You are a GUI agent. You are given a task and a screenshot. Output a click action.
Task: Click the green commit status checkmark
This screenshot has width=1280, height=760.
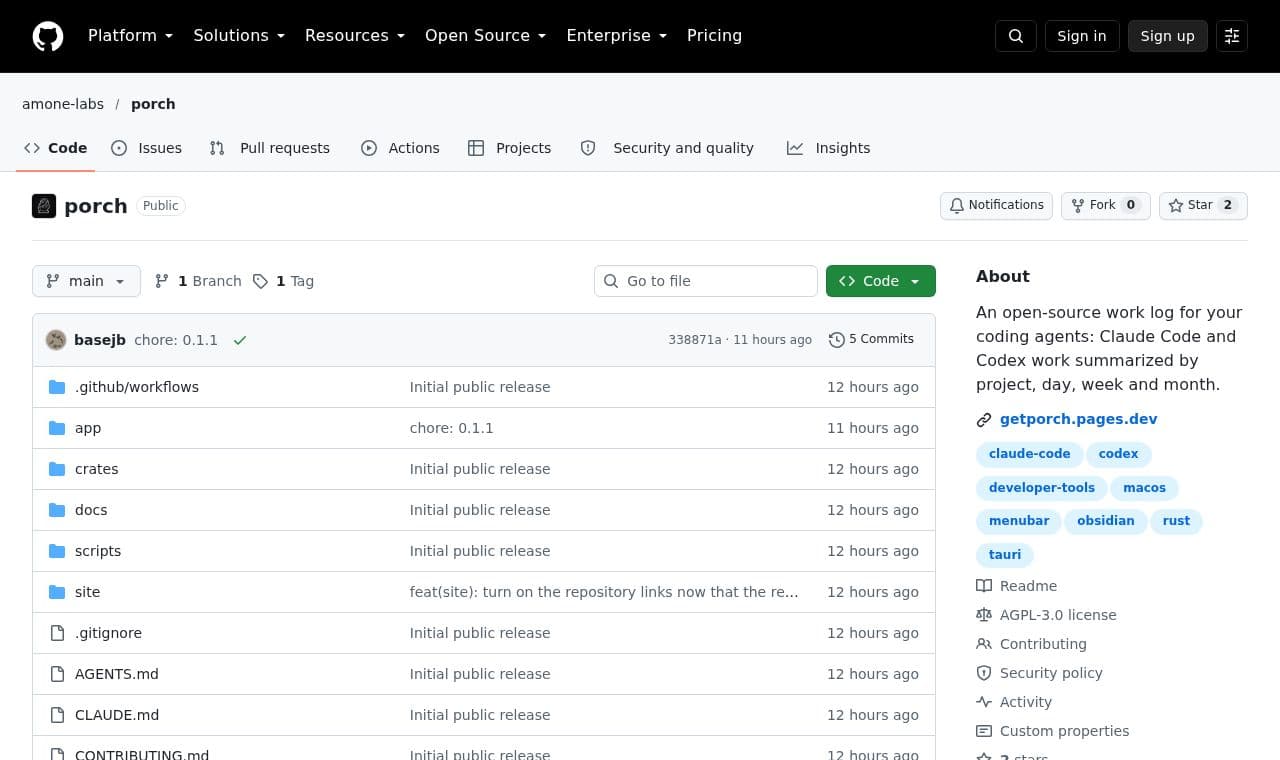tap(240, 340)
